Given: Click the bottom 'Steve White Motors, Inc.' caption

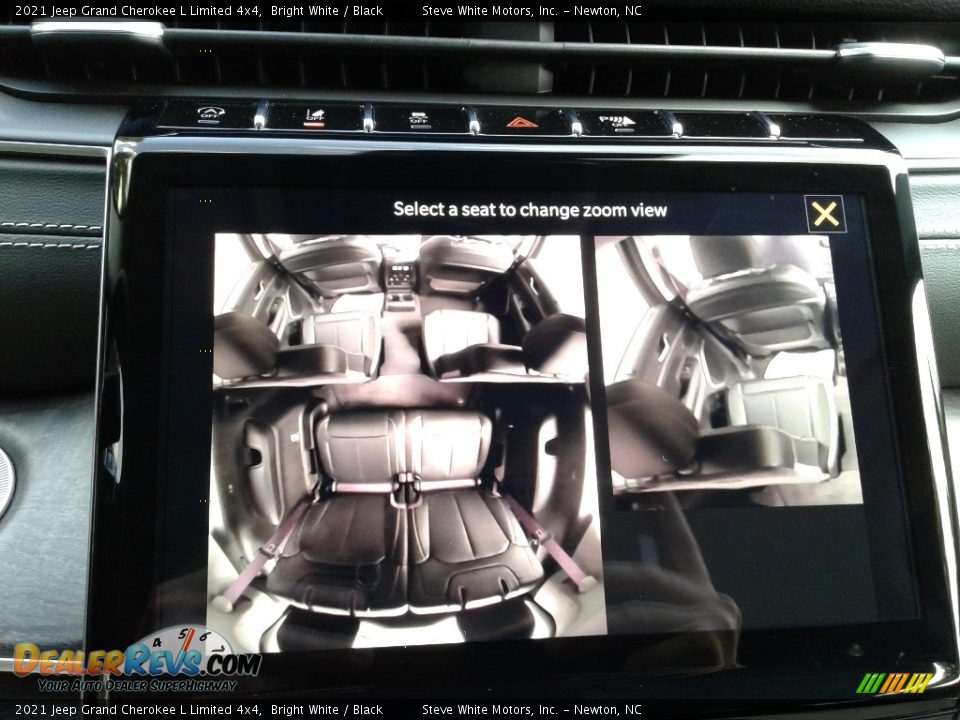Looking at the screenshot, I should click(x=489, y=710).
